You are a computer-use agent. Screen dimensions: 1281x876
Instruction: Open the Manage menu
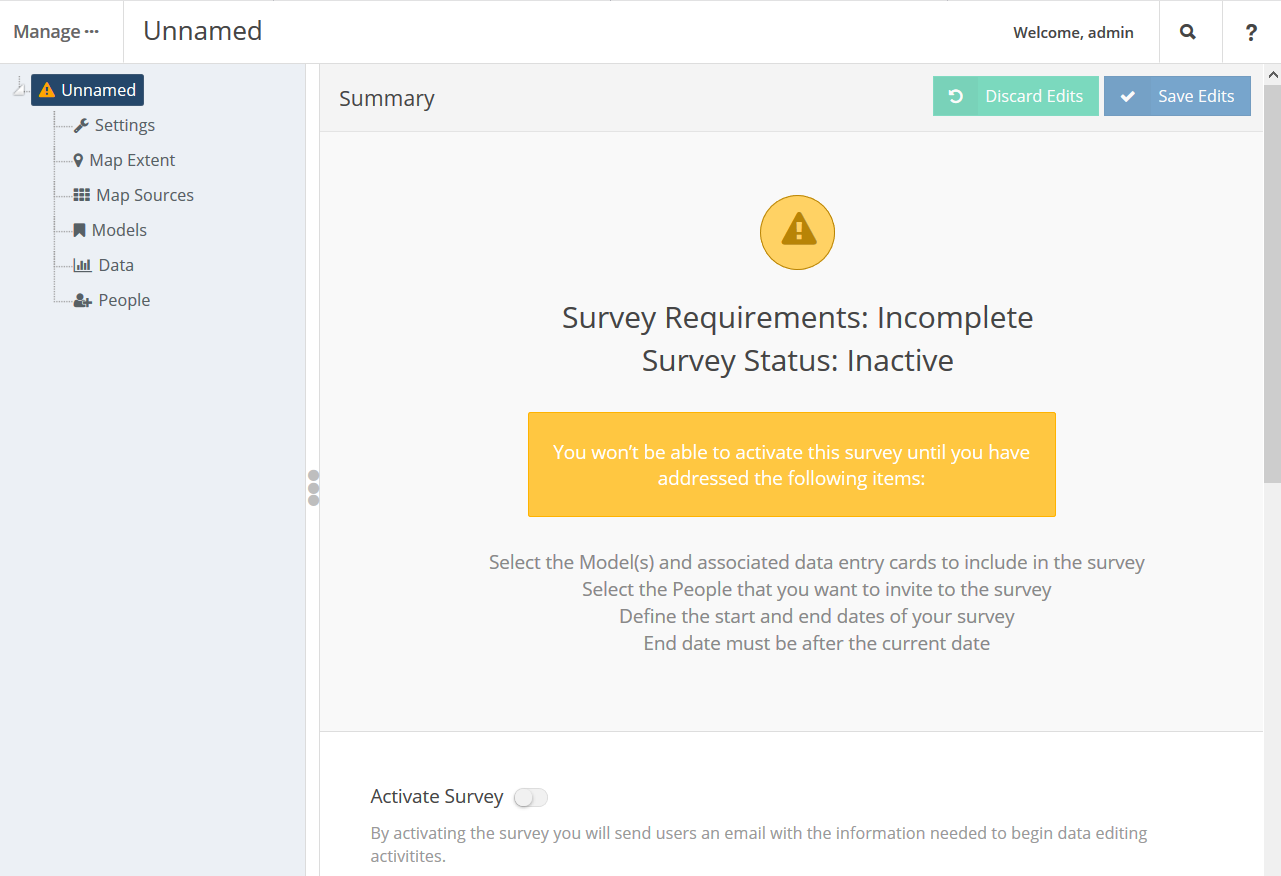(56, 32)
